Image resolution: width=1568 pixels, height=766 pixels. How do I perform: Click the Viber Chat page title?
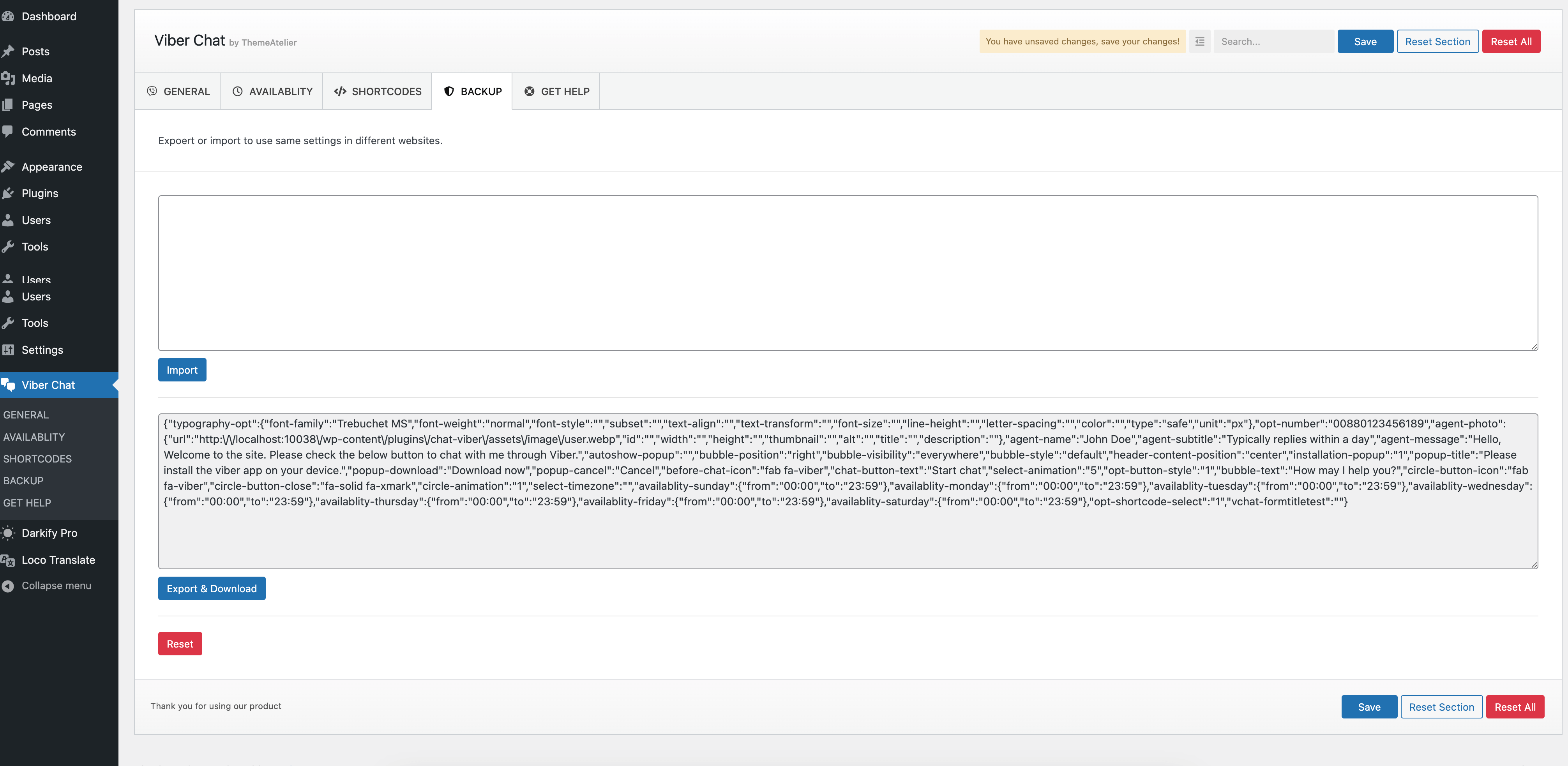[x=190, y=40]
